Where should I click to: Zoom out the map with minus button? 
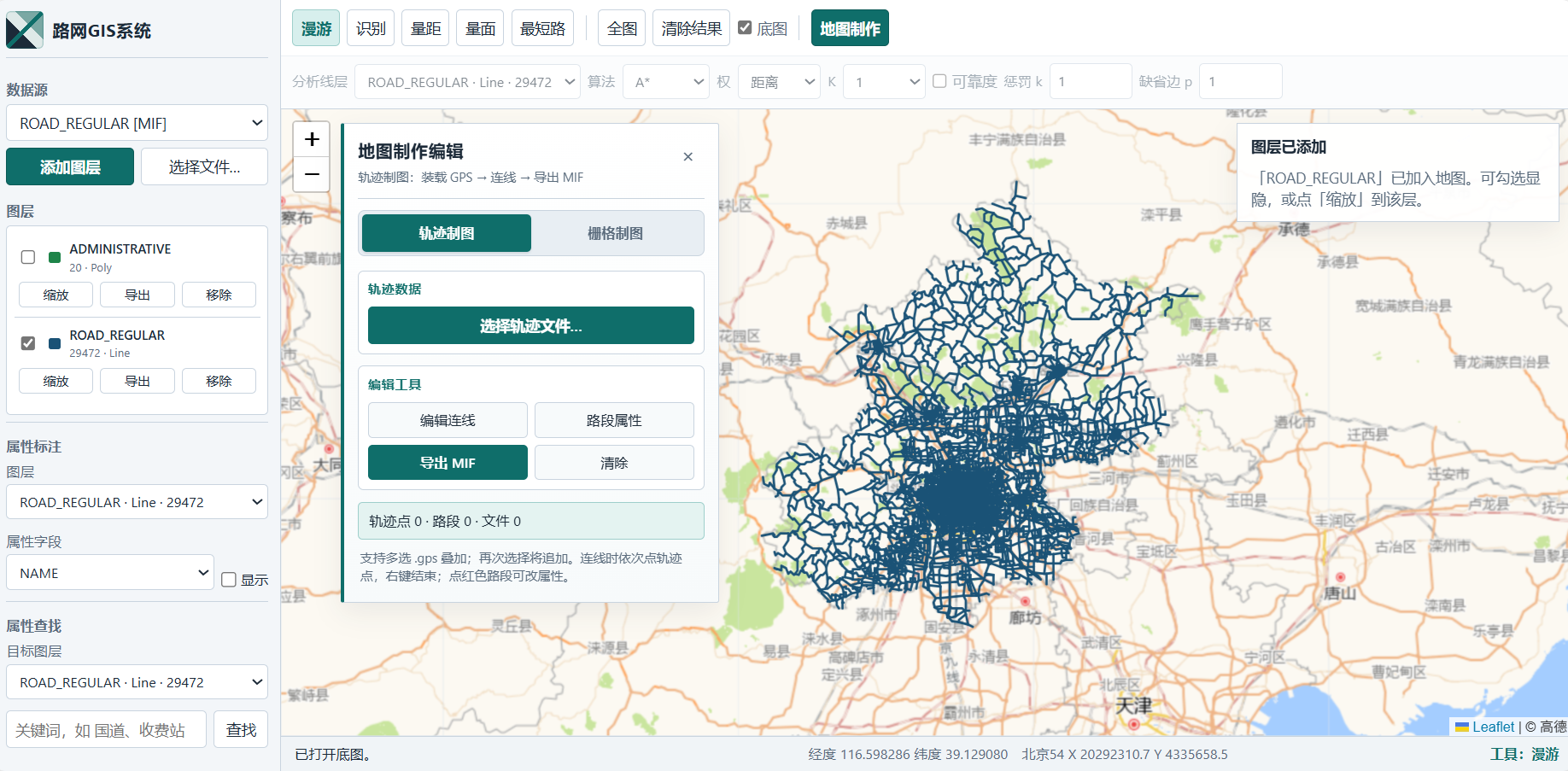(312, 174)
